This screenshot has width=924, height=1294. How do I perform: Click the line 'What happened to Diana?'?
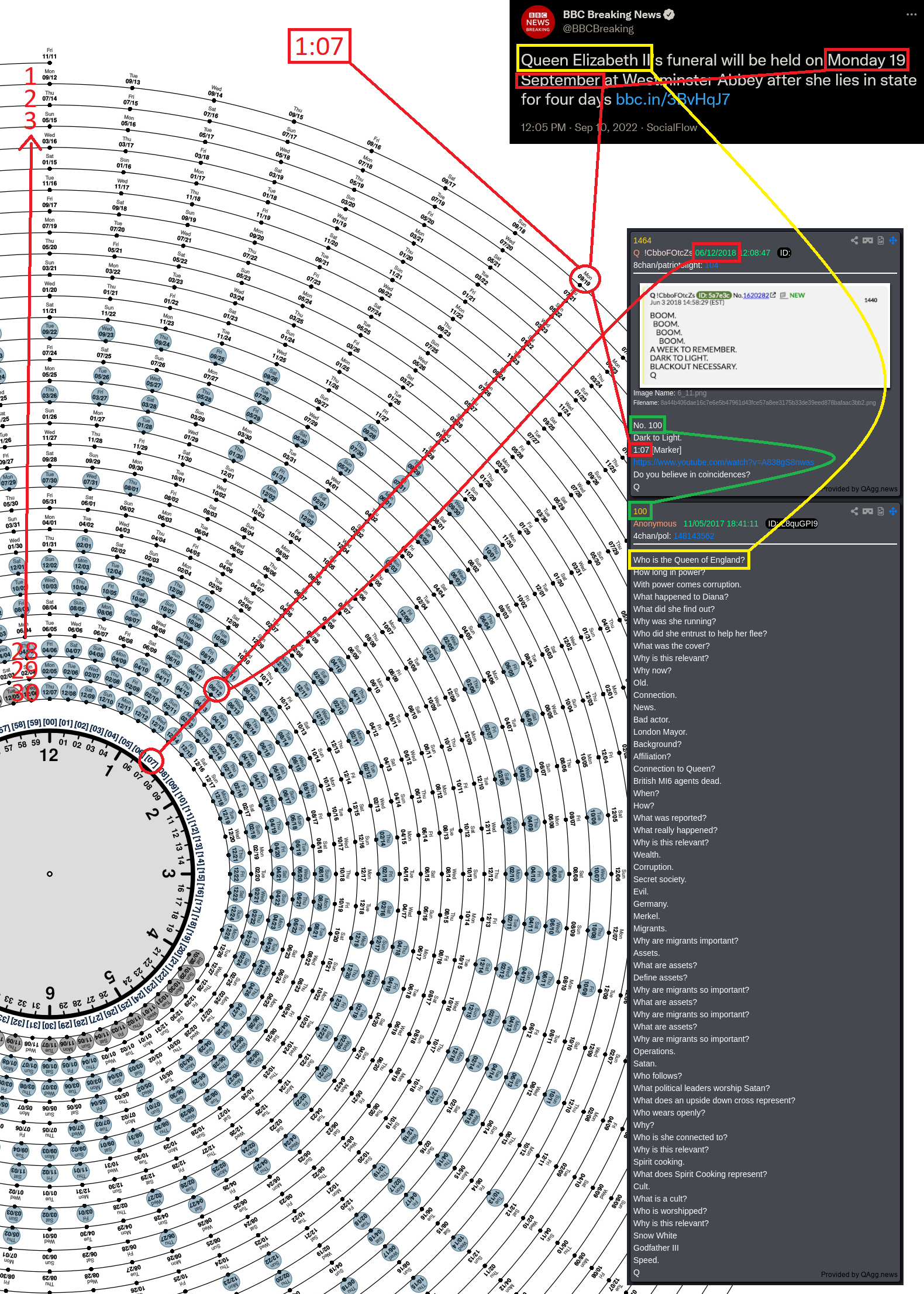pyautogui.click(x=681, y=597)
